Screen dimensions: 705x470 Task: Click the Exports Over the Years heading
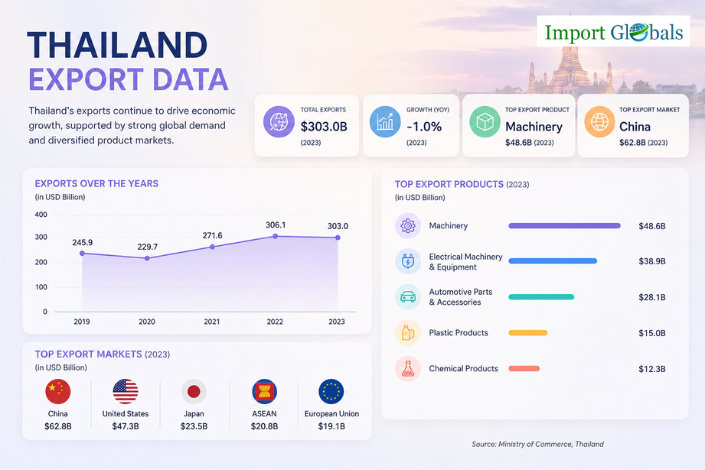point(97,184)
